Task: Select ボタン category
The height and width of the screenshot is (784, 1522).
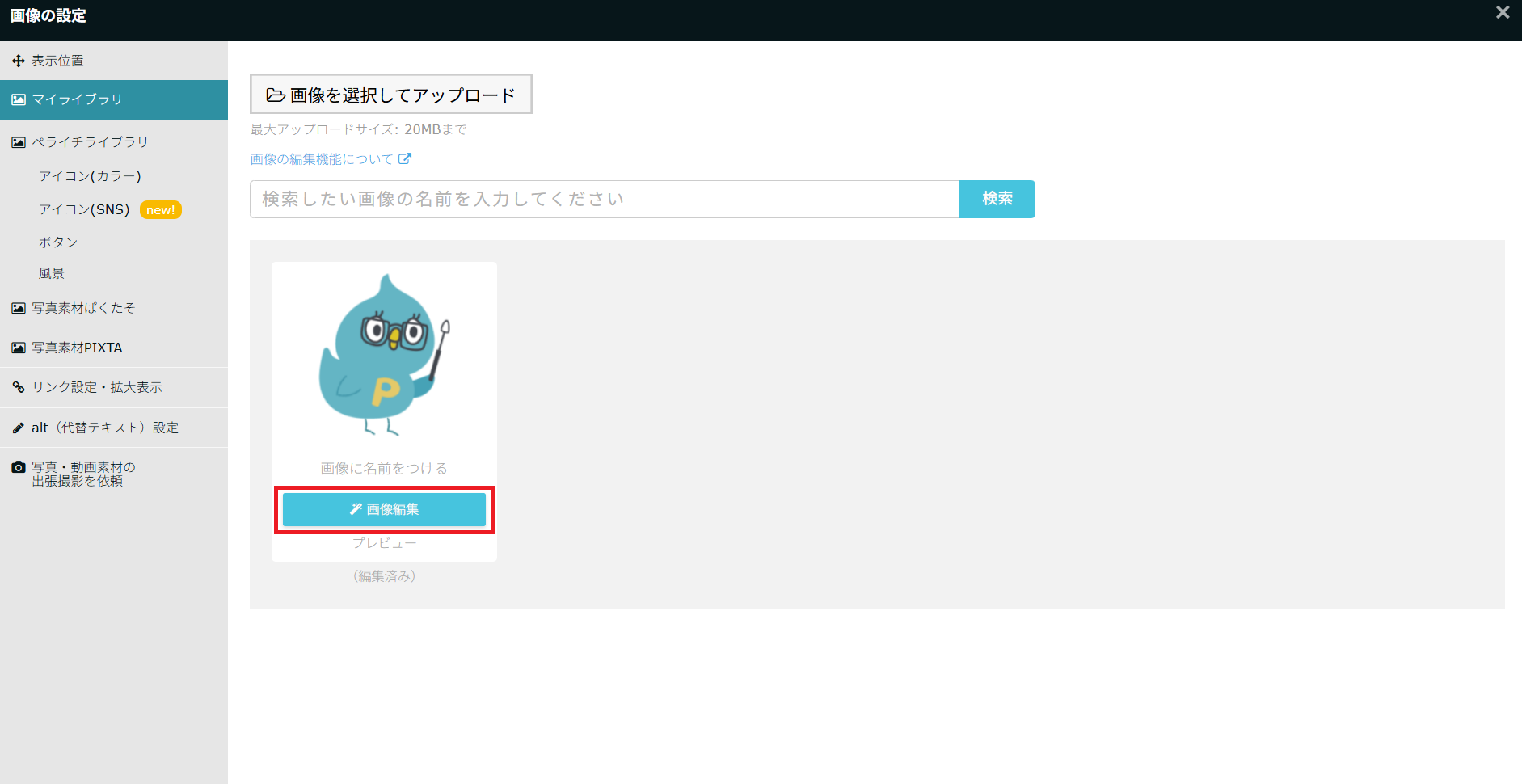Action: pos(58,242)
